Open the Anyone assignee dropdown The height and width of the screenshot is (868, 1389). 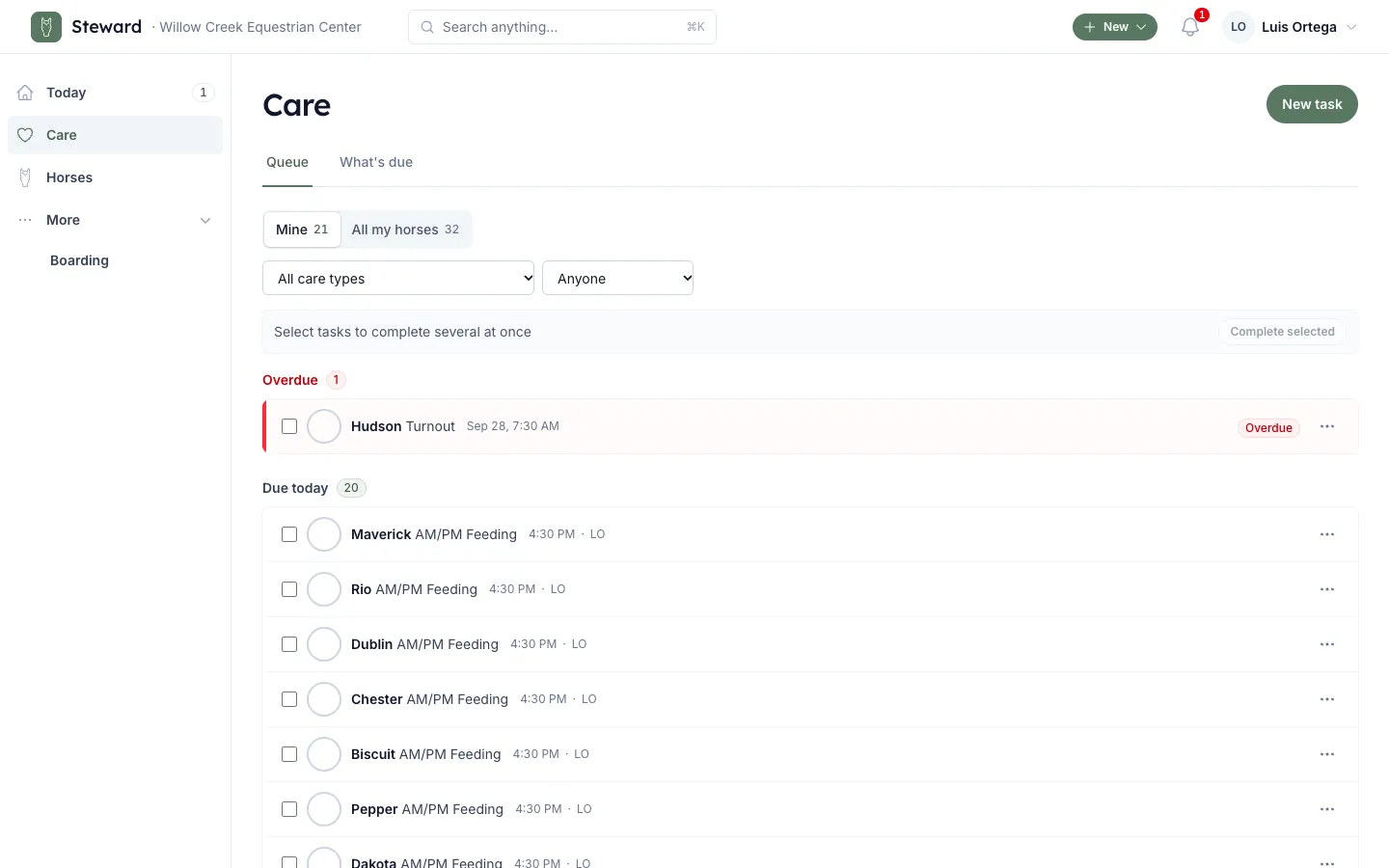point(617,278)
